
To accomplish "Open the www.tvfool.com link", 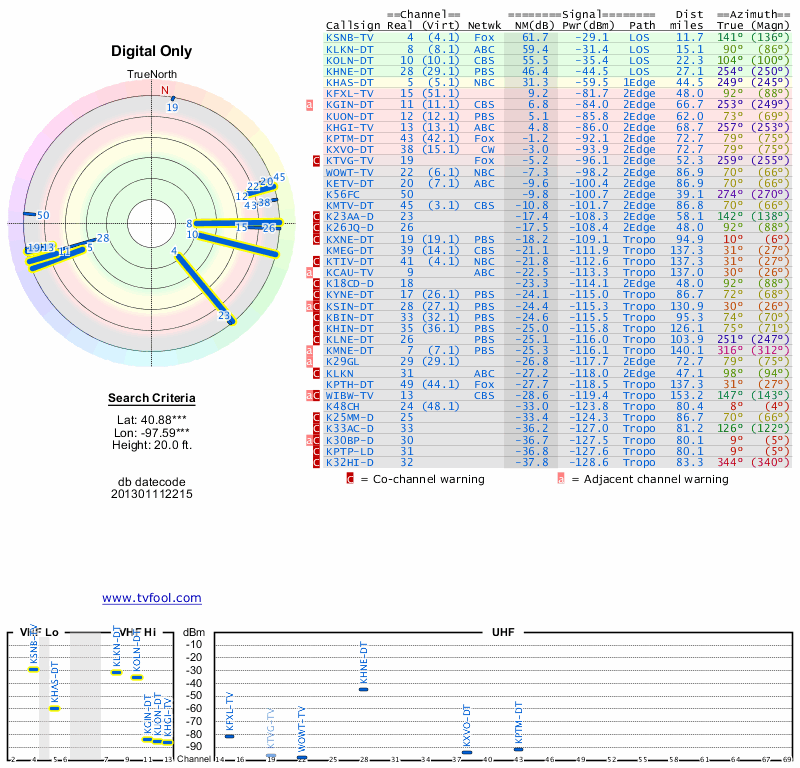I will (152, 598).
